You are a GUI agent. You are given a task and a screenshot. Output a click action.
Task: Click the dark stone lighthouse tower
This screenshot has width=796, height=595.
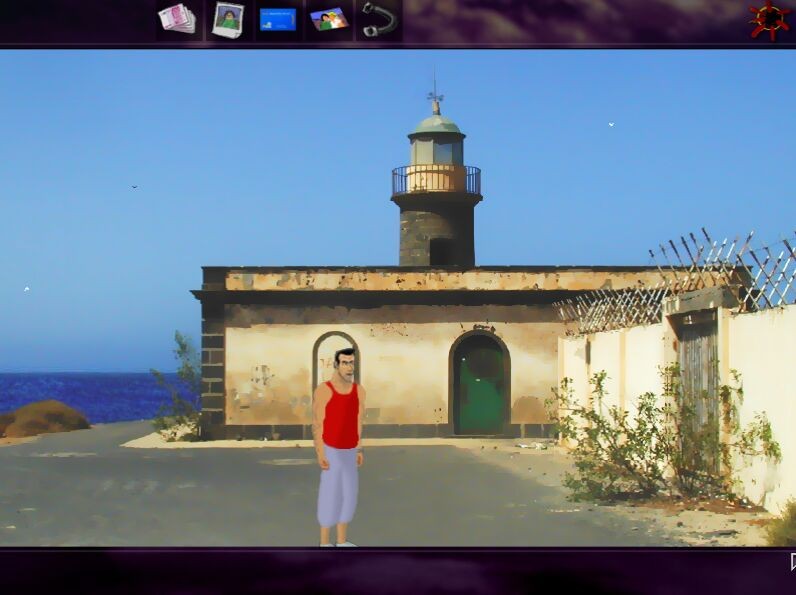(436, 235)
